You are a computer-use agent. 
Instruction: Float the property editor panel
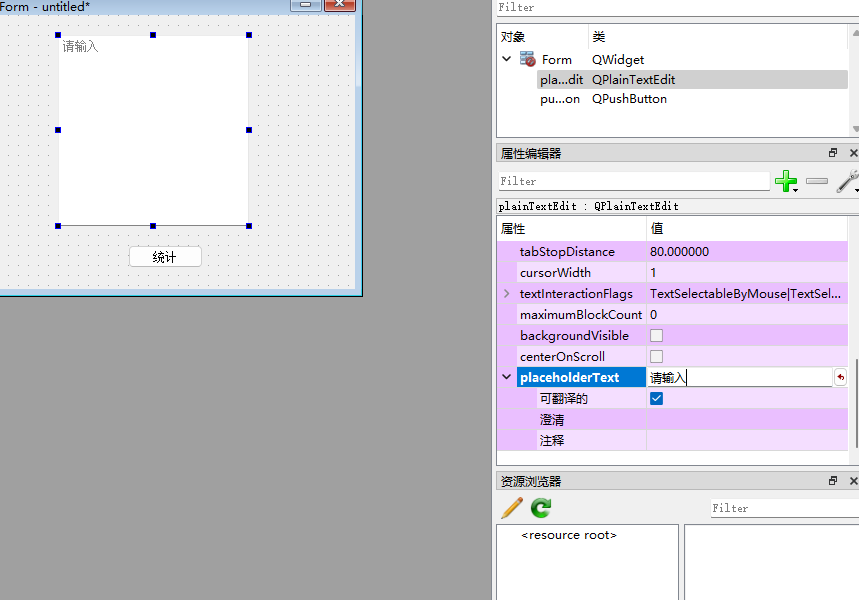(833, 153)
